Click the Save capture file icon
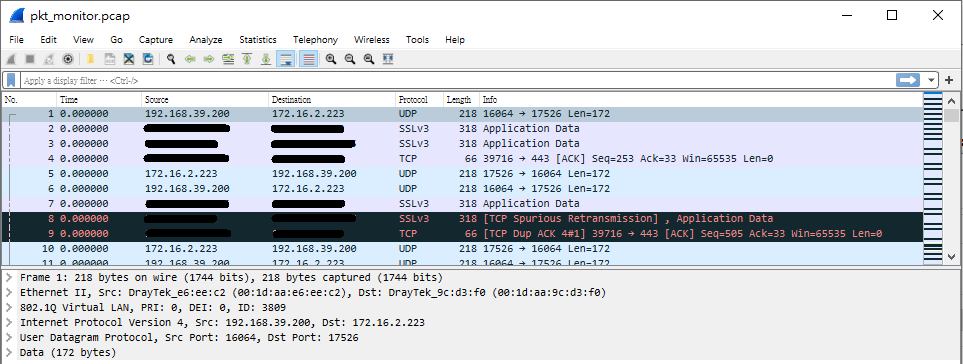Viewport: 963px width, 364px height. pyautogui.click(x=109, y=59)
